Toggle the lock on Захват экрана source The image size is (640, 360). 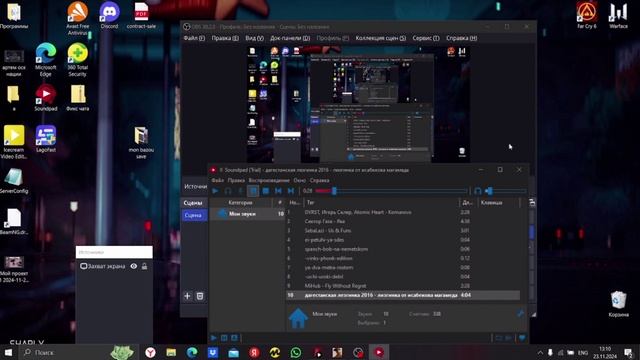point(144,266)
